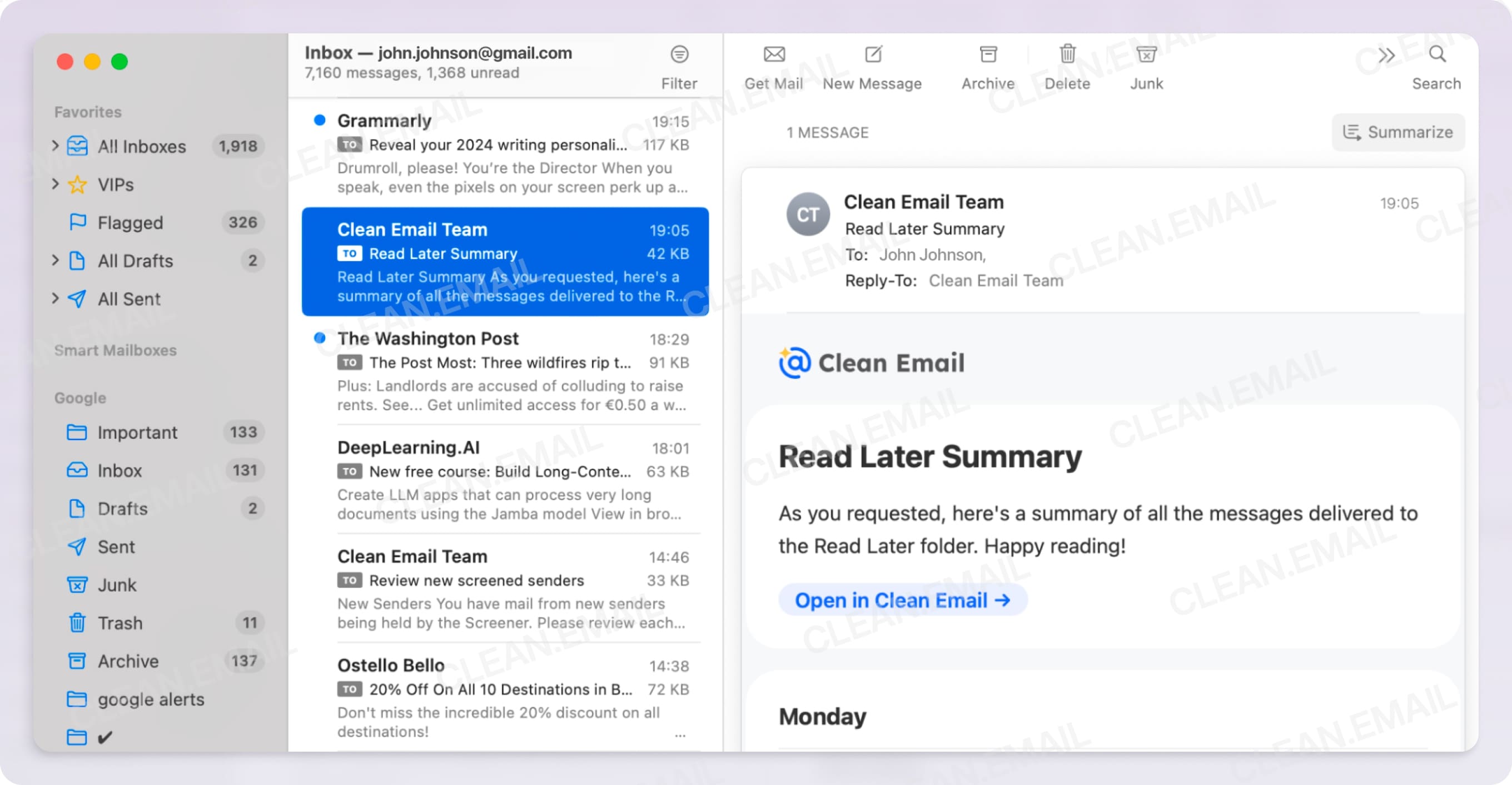Click the Summarize icon button
Viewport: 1512px width, 785px height.
pos(1399,132)
